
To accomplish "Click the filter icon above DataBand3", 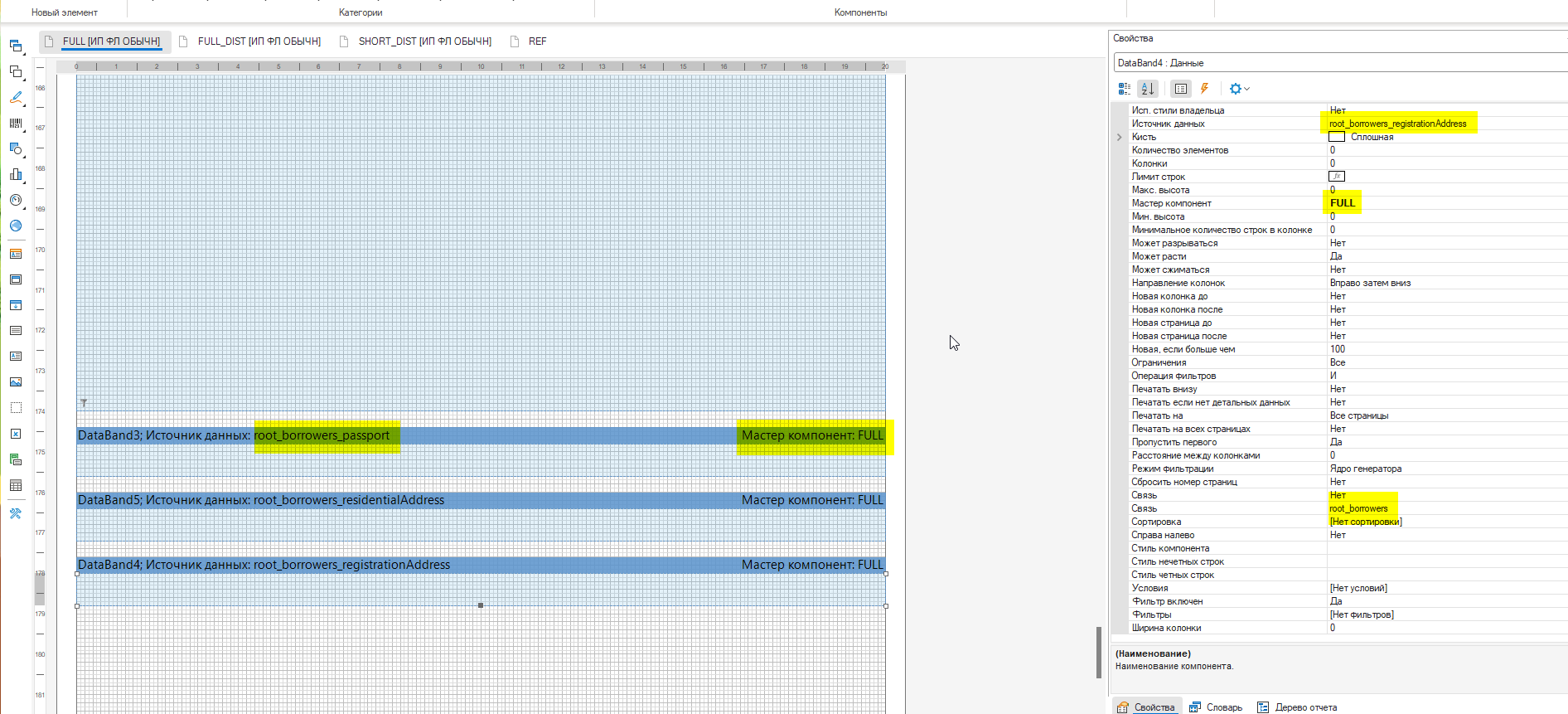I will 84,403.
